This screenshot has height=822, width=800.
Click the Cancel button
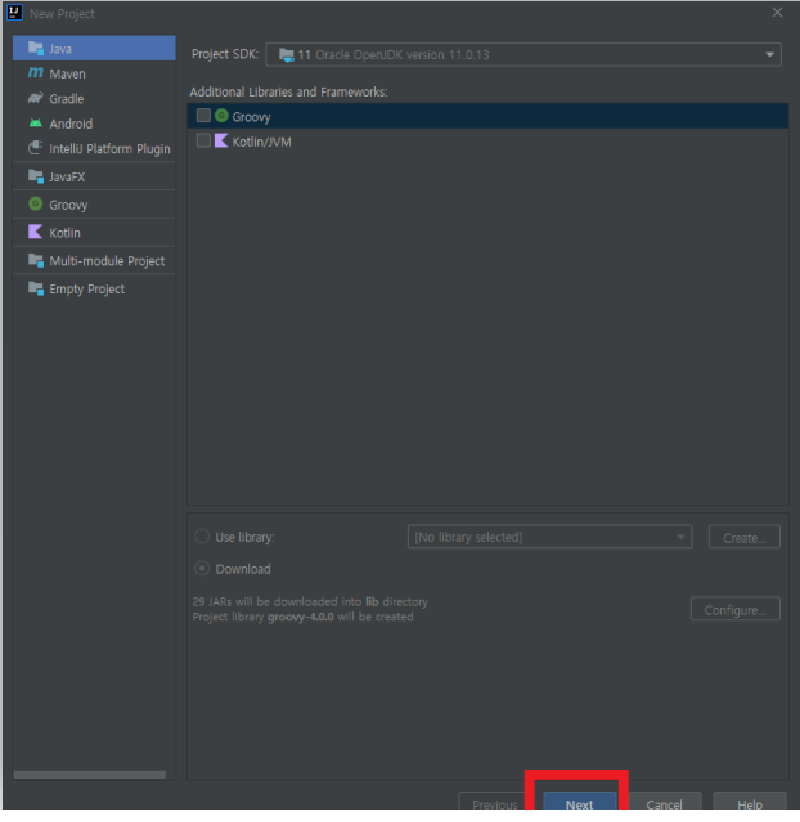tap(664, 803)
